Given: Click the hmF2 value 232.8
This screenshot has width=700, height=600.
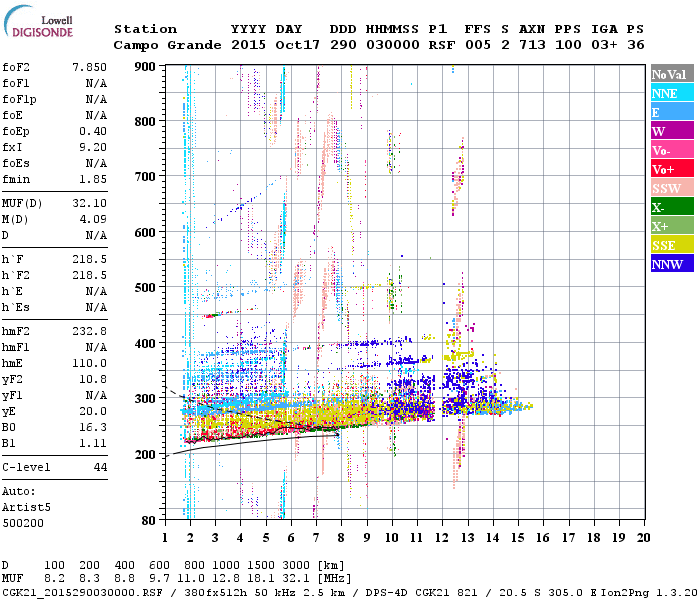Looking at the screenshot, I should click(x=89, y=331).
